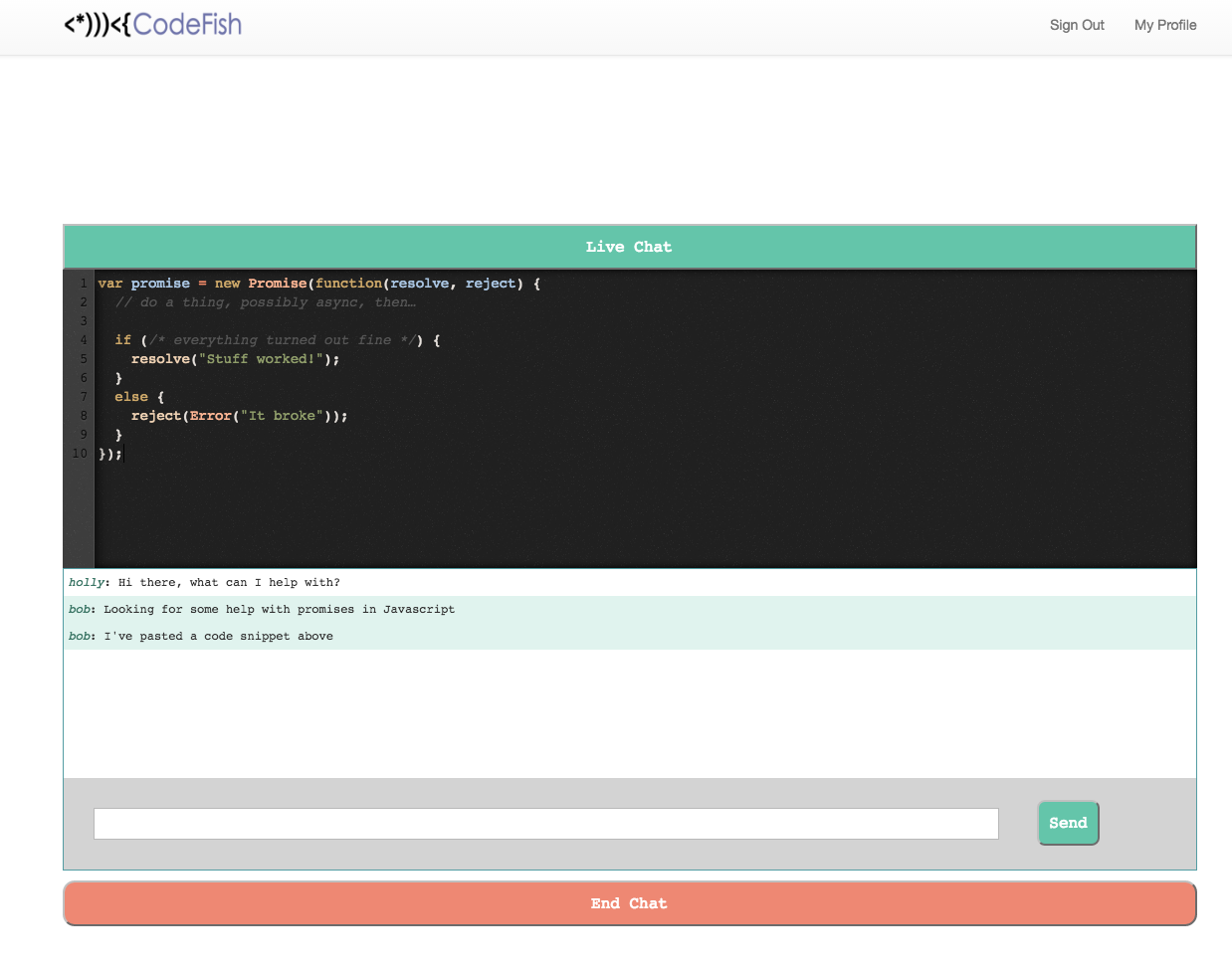Click the reject(Error("It broke")) line

239,416
